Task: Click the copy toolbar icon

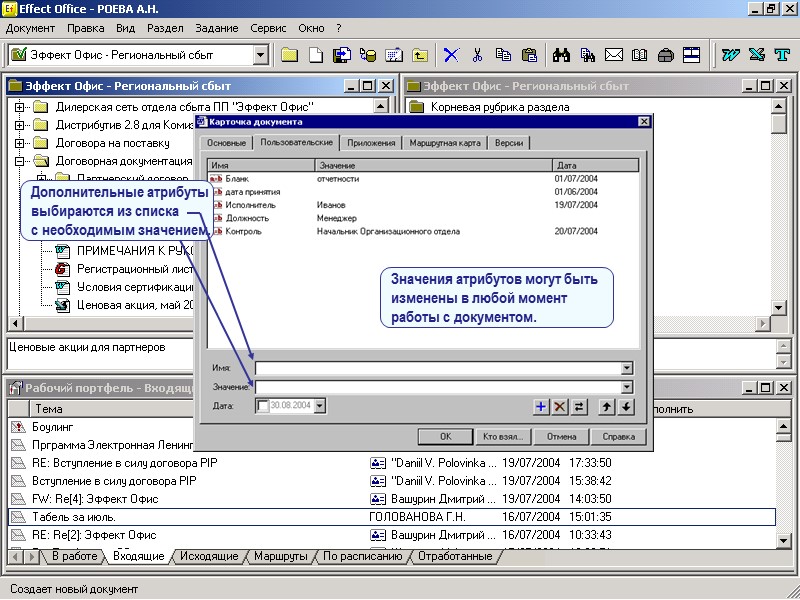Action: 503,55
